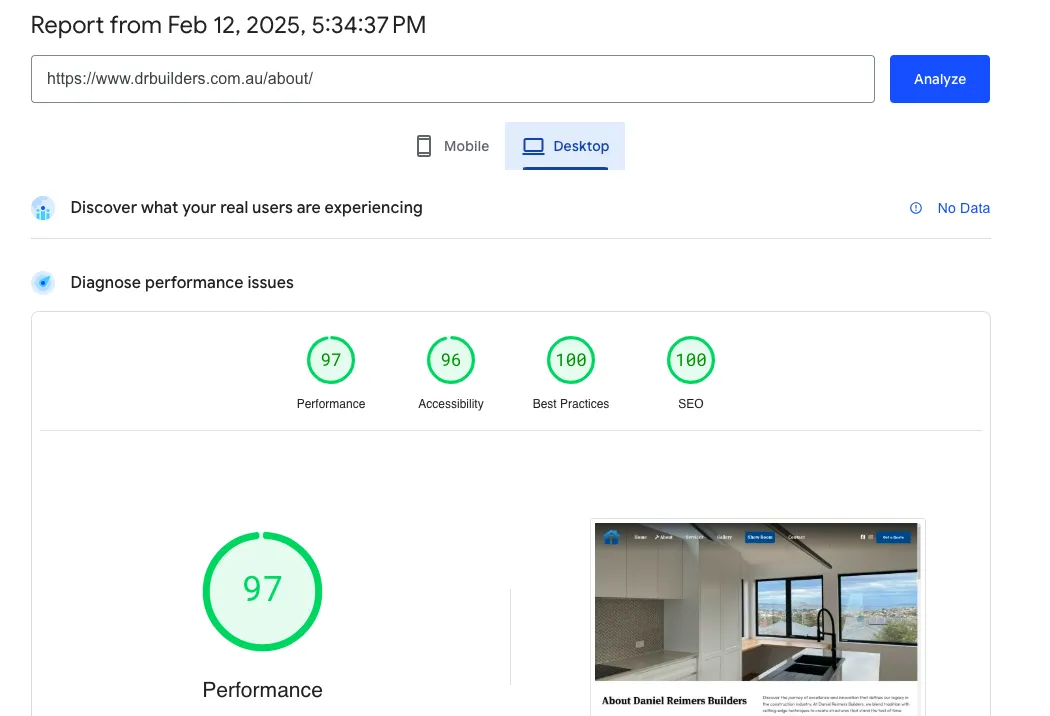Open the No Data link
Image resolution: width=1050 pixels, height=716 pixels.
(963, 208)
